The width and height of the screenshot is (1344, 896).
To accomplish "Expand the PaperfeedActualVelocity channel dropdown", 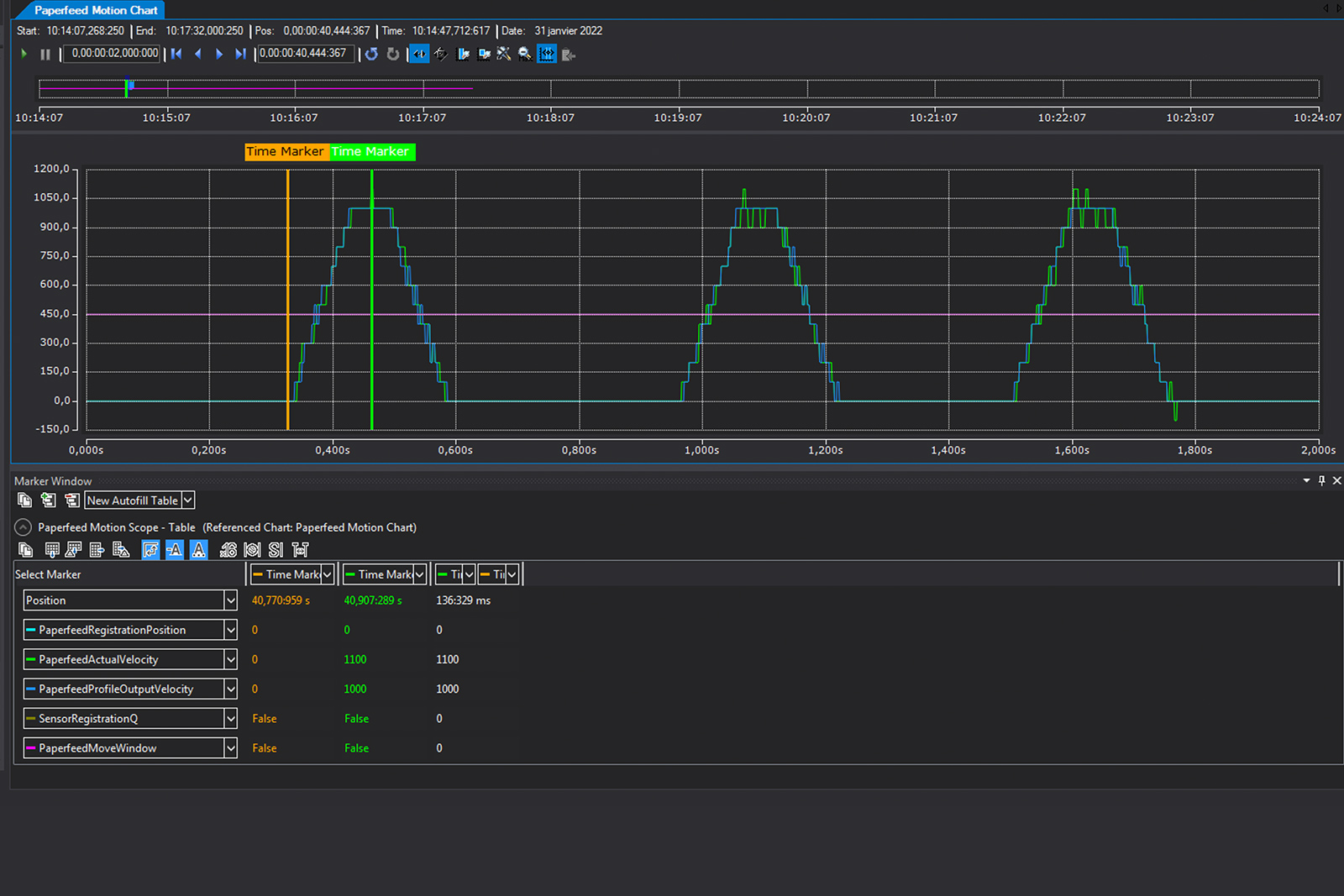I will coord(230,660).
